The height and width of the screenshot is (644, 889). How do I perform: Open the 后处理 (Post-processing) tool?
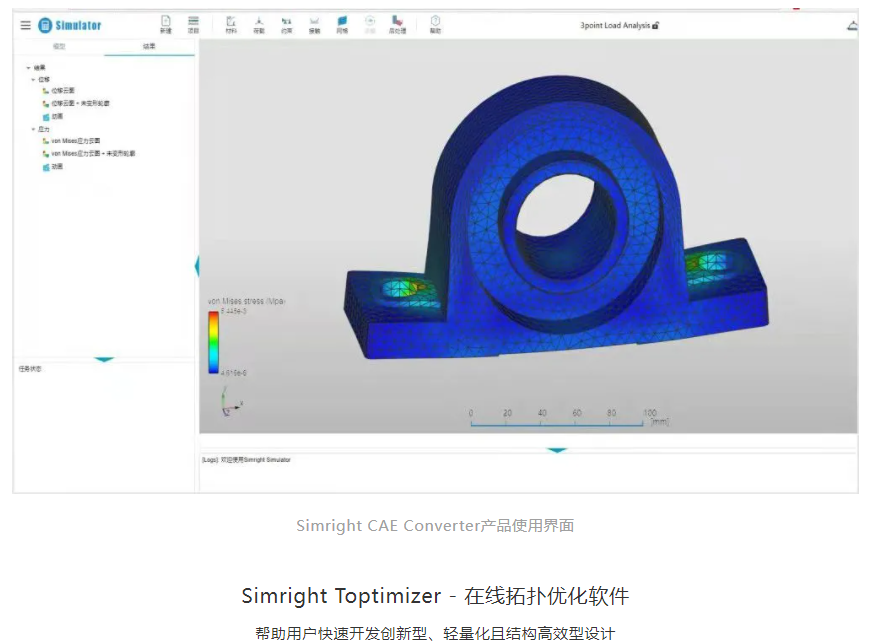pyautogui.click(x=397, y=24)
